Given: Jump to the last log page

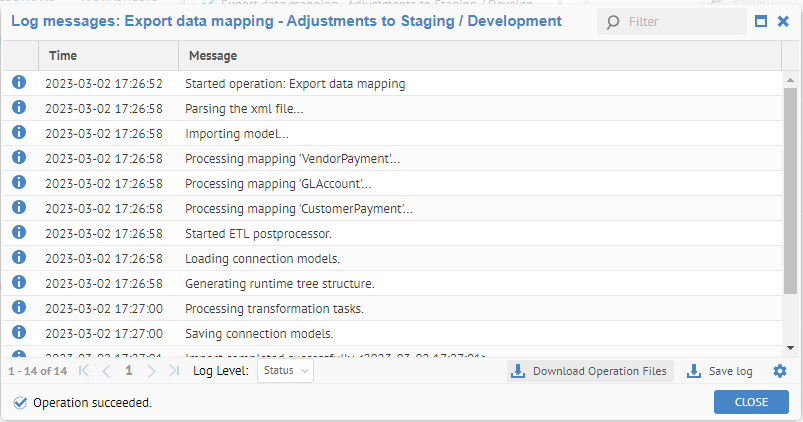Looking at the screenshot, I should [174, 371].
